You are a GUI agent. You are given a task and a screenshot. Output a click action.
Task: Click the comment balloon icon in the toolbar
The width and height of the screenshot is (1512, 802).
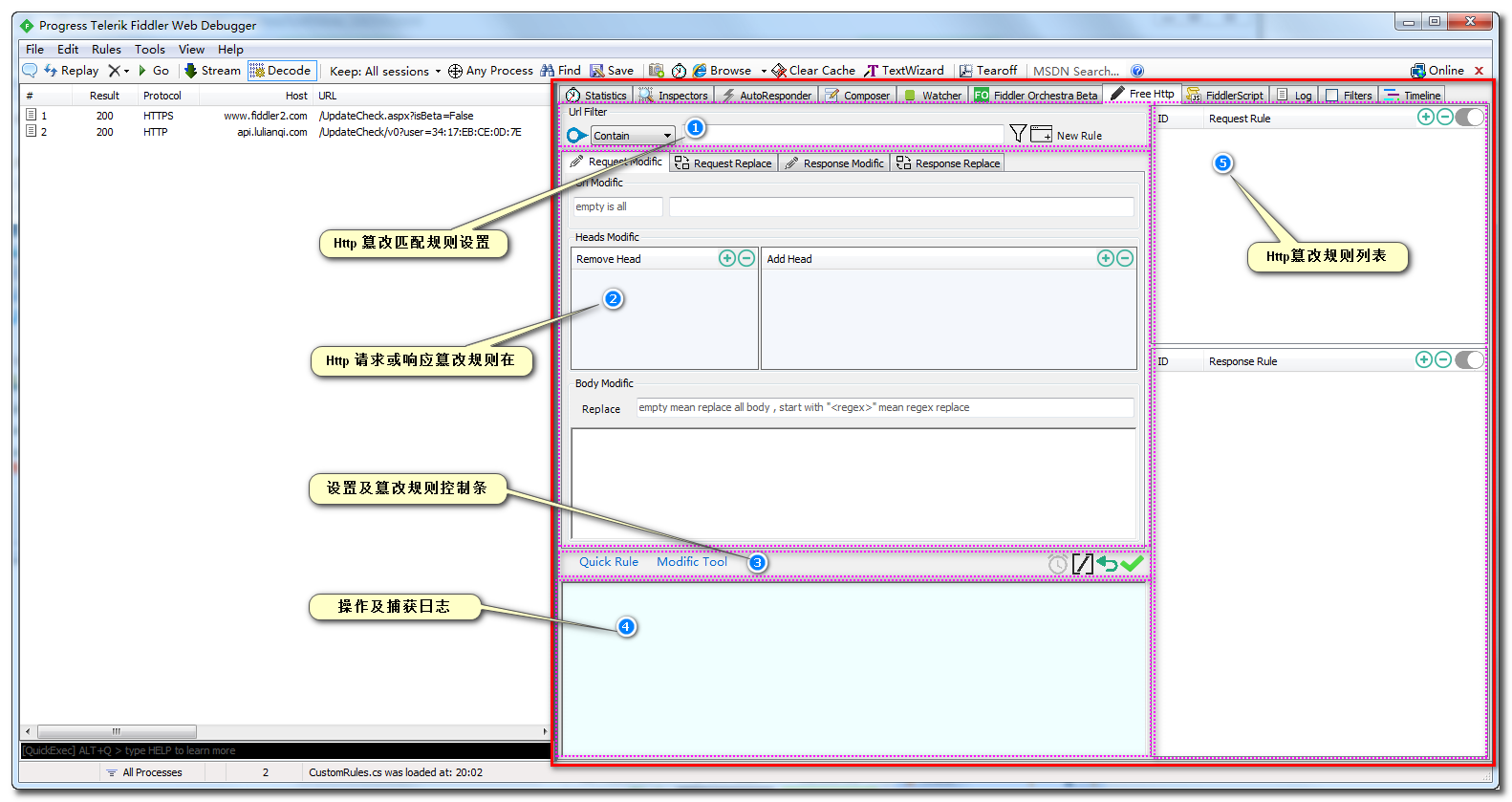pos(30,71)
